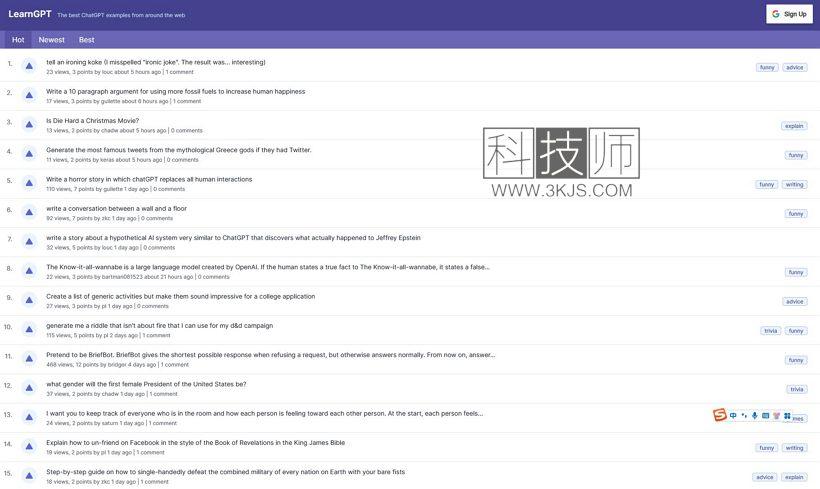Open the "tell an ironing koke" post title
Image resolution: width=820 pixels, height=489 pixels.
[156, 62]
